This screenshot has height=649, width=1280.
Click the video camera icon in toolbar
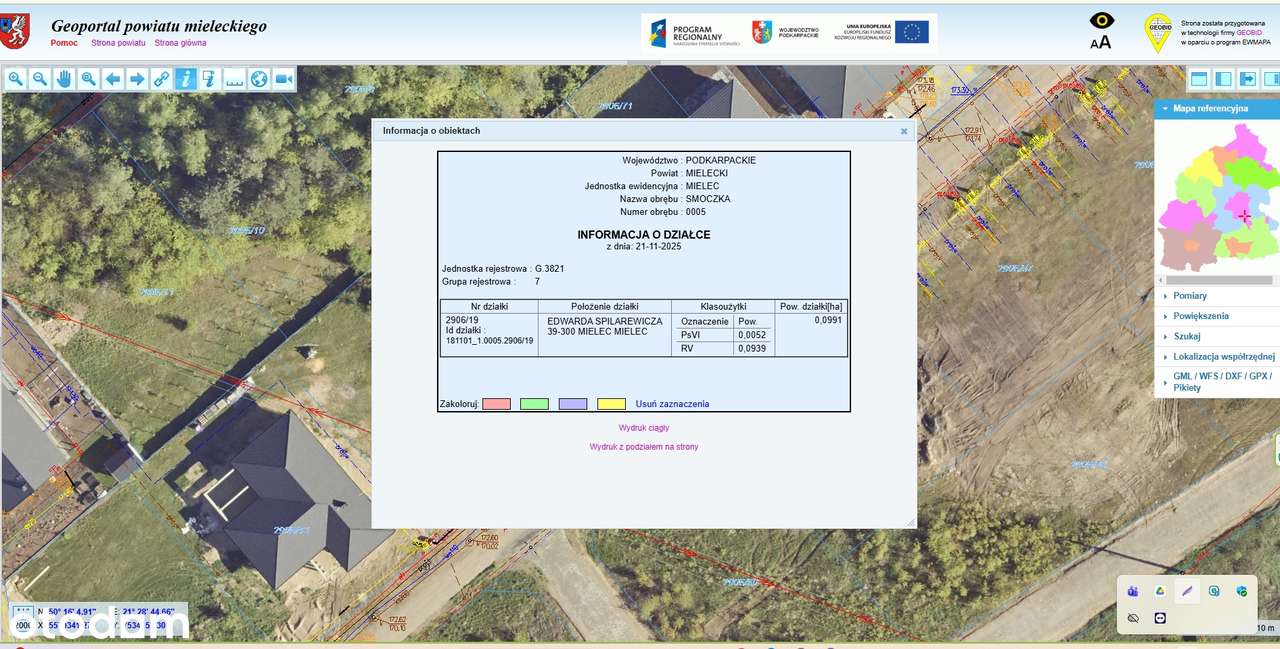(x=283, y=79)
